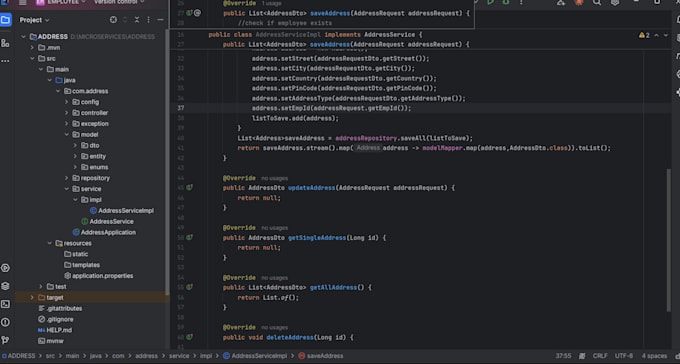
Task: Open IDE settings gear icon
Action: 615,2
